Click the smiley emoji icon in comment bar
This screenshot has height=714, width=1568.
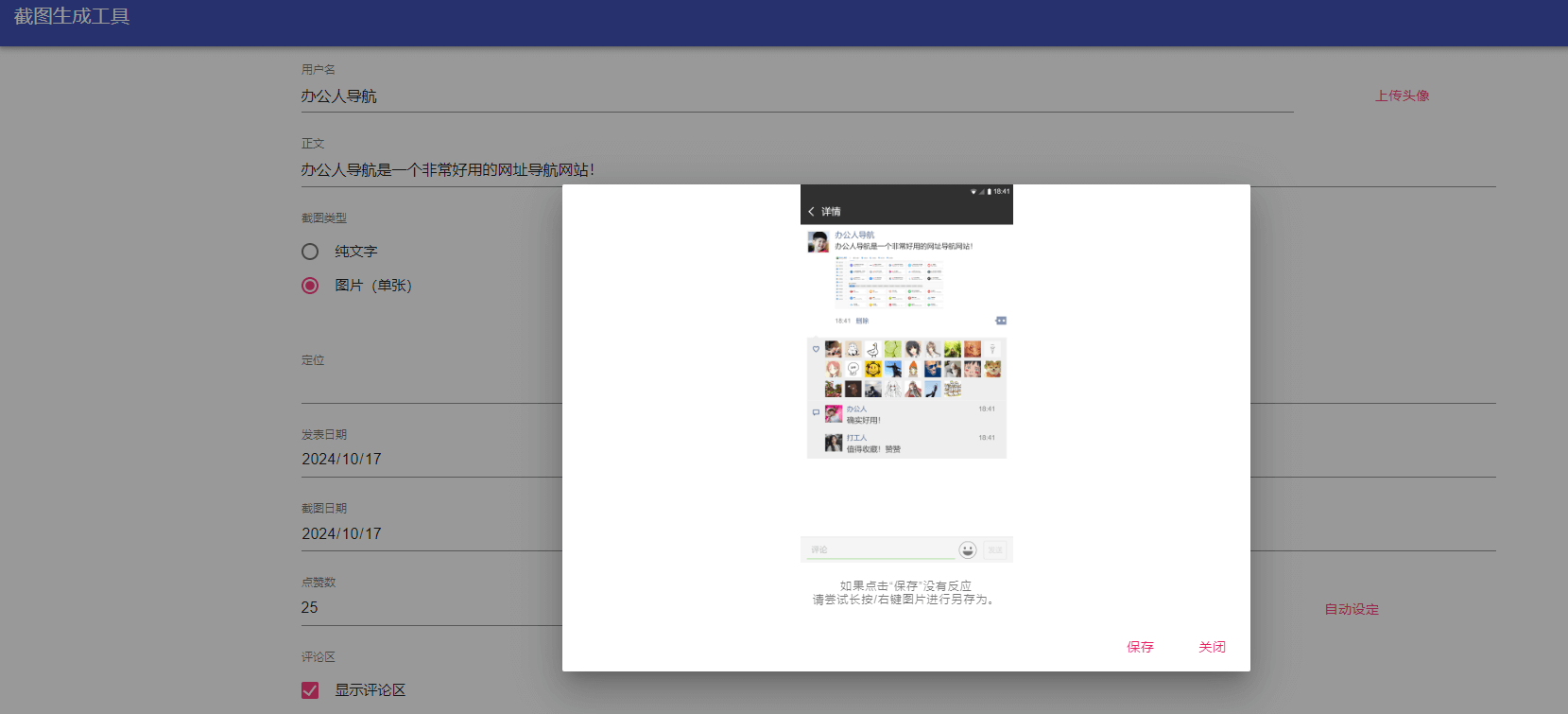point(967,549)
